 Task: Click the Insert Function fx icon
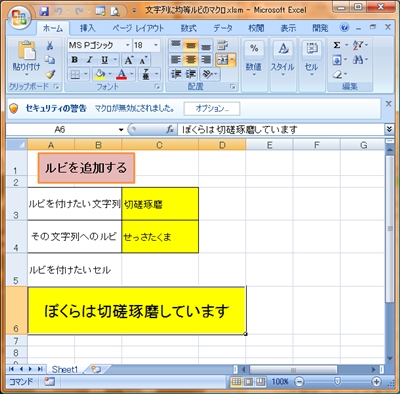[x=170, y=130]
